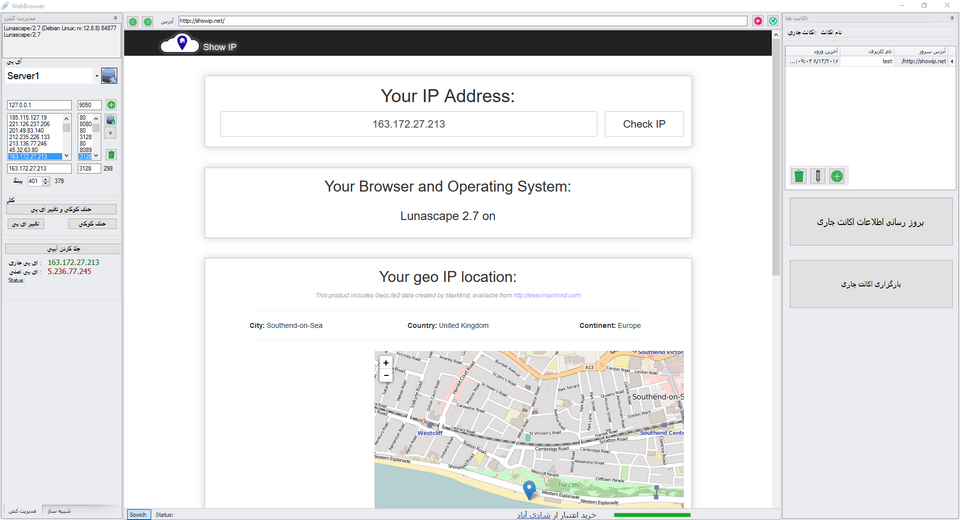960x520 pixels.
Task: Switch to the شبیه ساز tab
Action: click(59, 511)
